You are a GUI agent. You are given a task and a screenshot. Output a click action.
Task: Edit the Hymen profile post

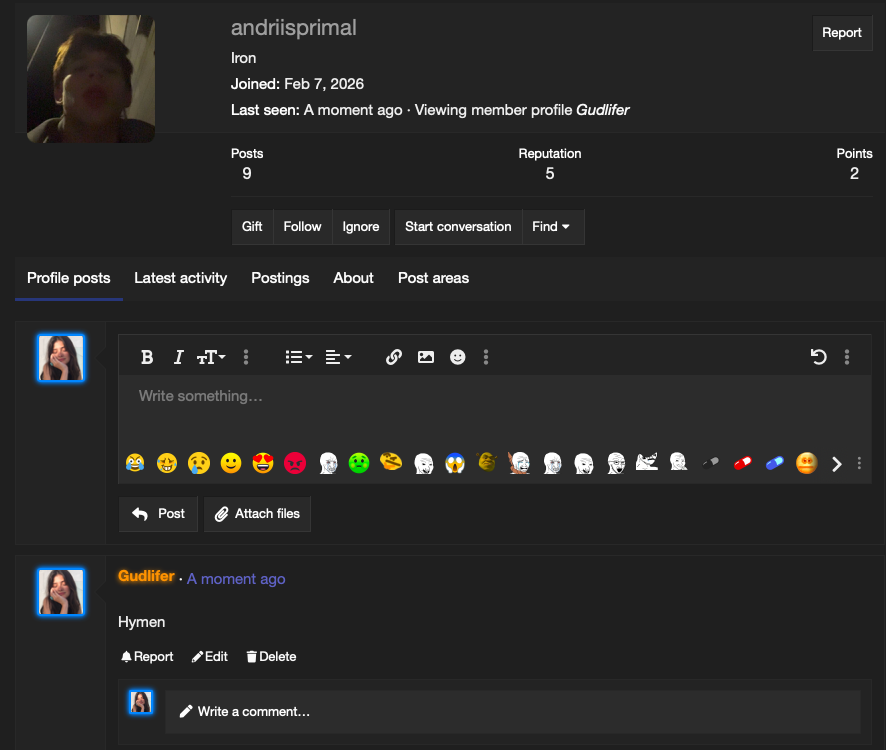click(x=210, y=657)
